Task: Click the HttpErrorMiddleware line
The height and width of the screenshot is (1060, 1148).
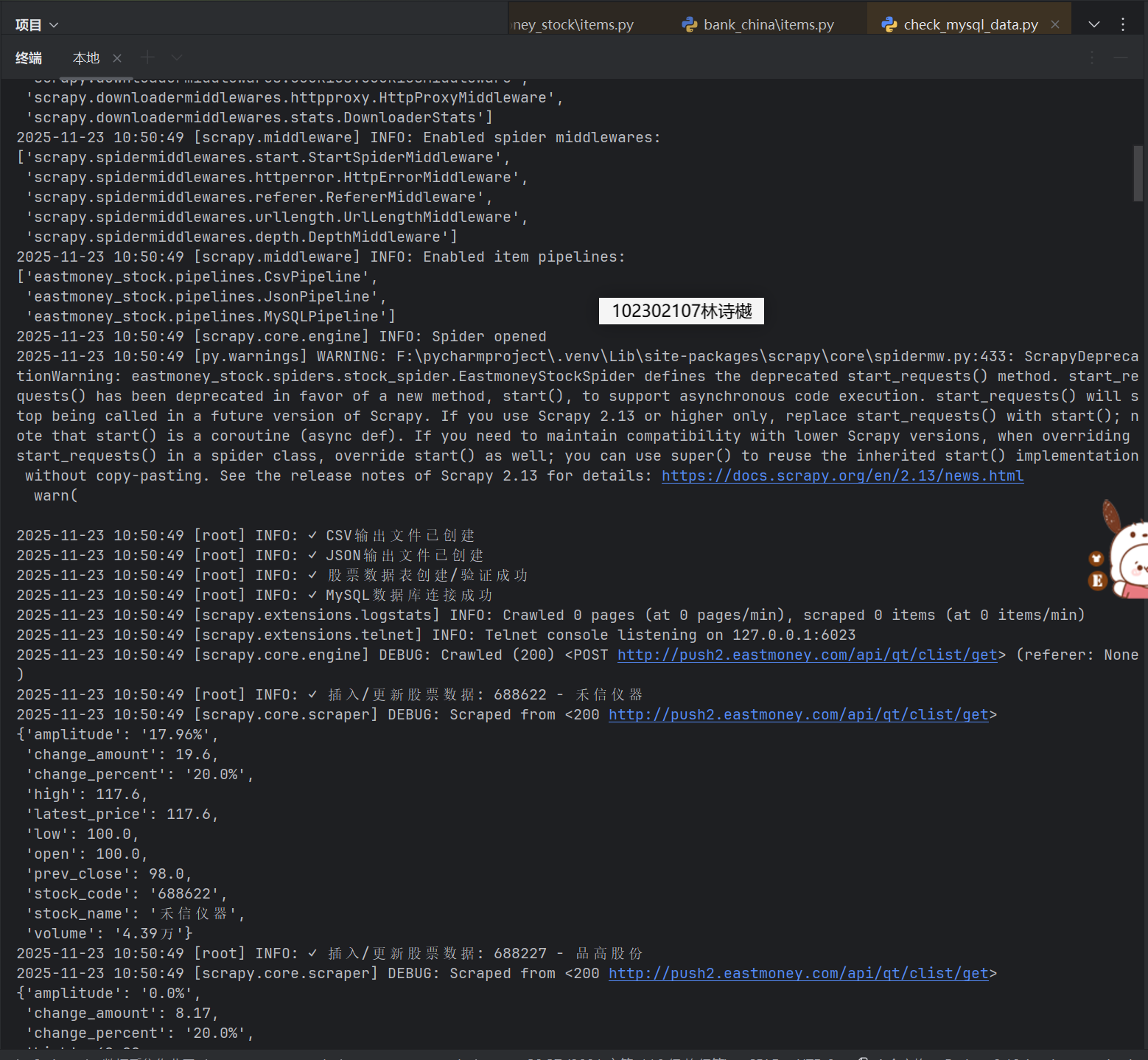Action: coord(276,177)
